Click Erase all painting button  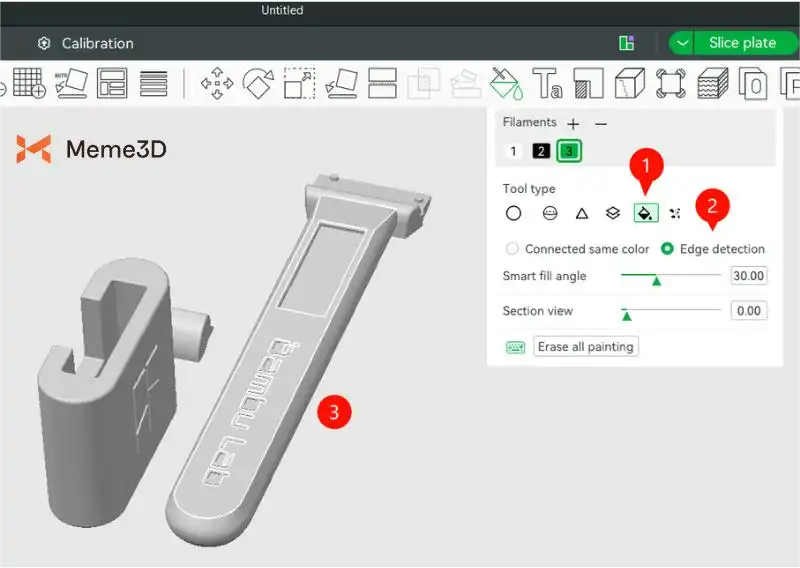click(585, 347)
